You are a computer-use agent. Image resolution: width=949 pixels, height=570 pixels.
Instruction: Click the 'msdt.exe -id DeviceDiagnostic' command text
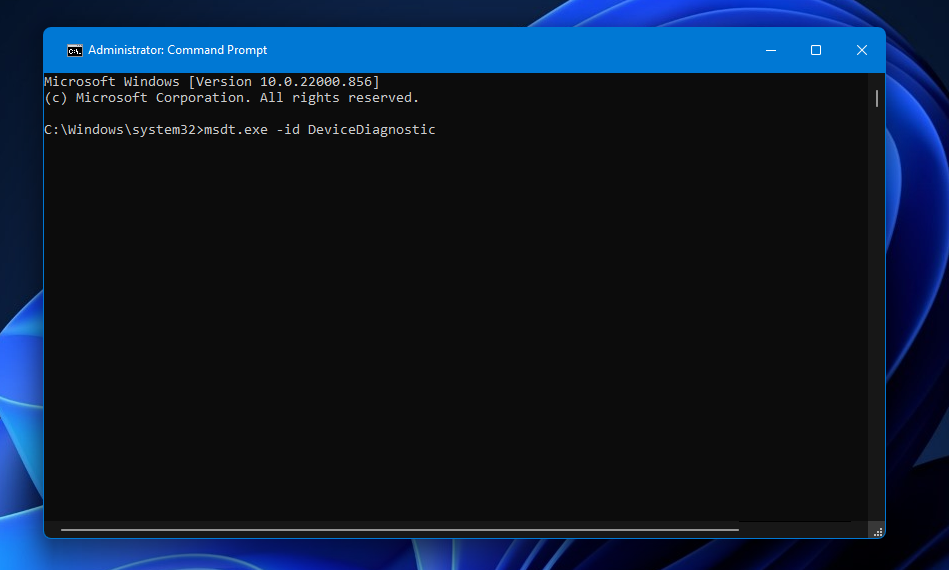tap(320, 129)
